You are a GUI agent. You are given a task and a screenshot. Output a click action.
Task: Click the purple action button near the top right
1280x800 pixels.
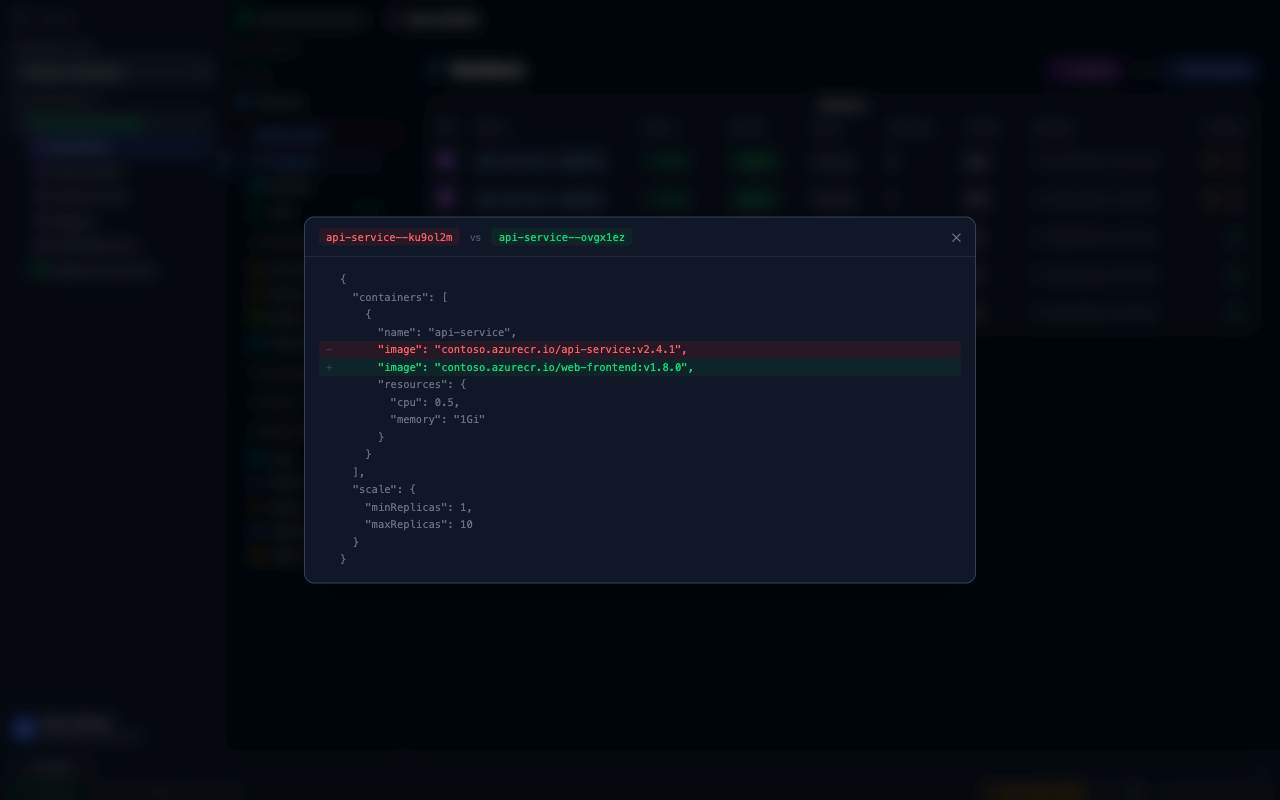(x=1083, y=69)
